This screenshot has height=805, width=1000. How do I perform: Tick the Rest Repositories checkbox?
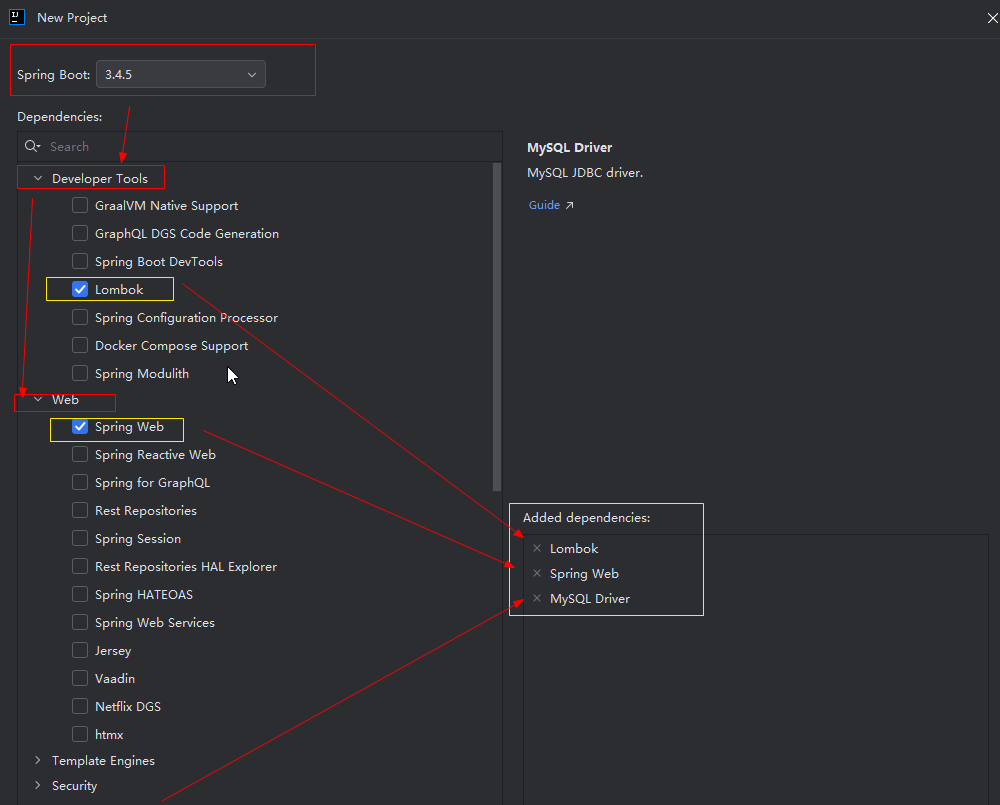(80, 510)
